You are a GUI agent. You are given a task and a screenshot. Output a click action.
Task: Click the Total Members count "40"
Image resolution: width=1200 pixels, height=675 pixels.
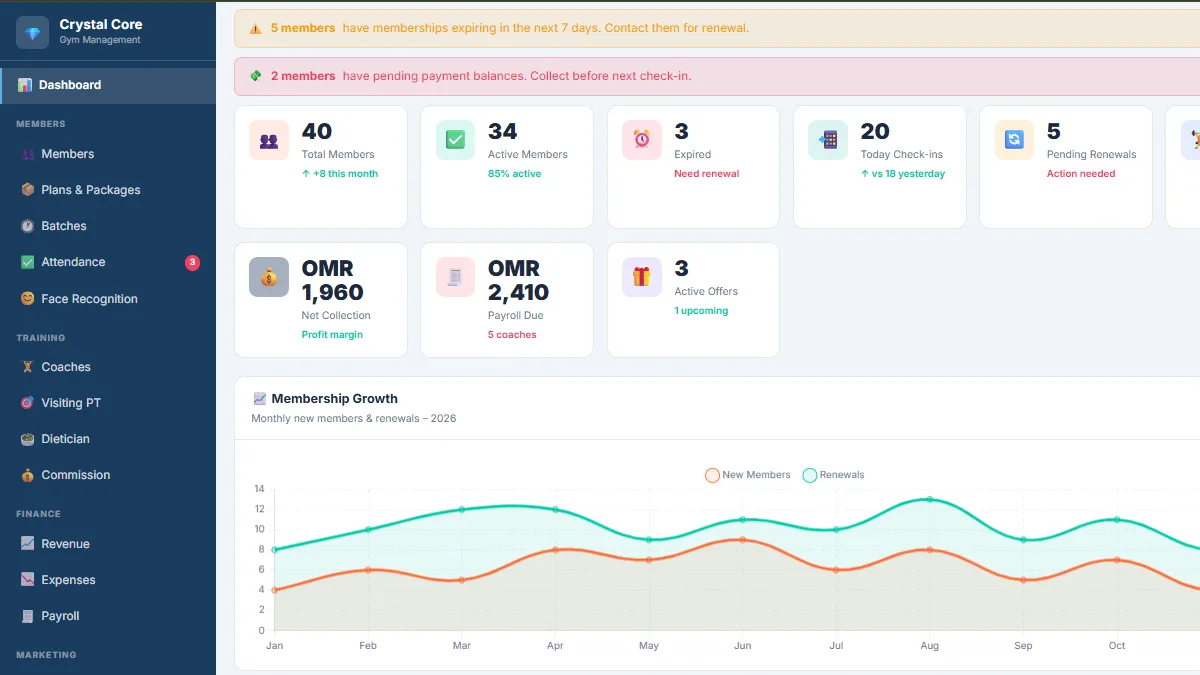tap(317, 132)
